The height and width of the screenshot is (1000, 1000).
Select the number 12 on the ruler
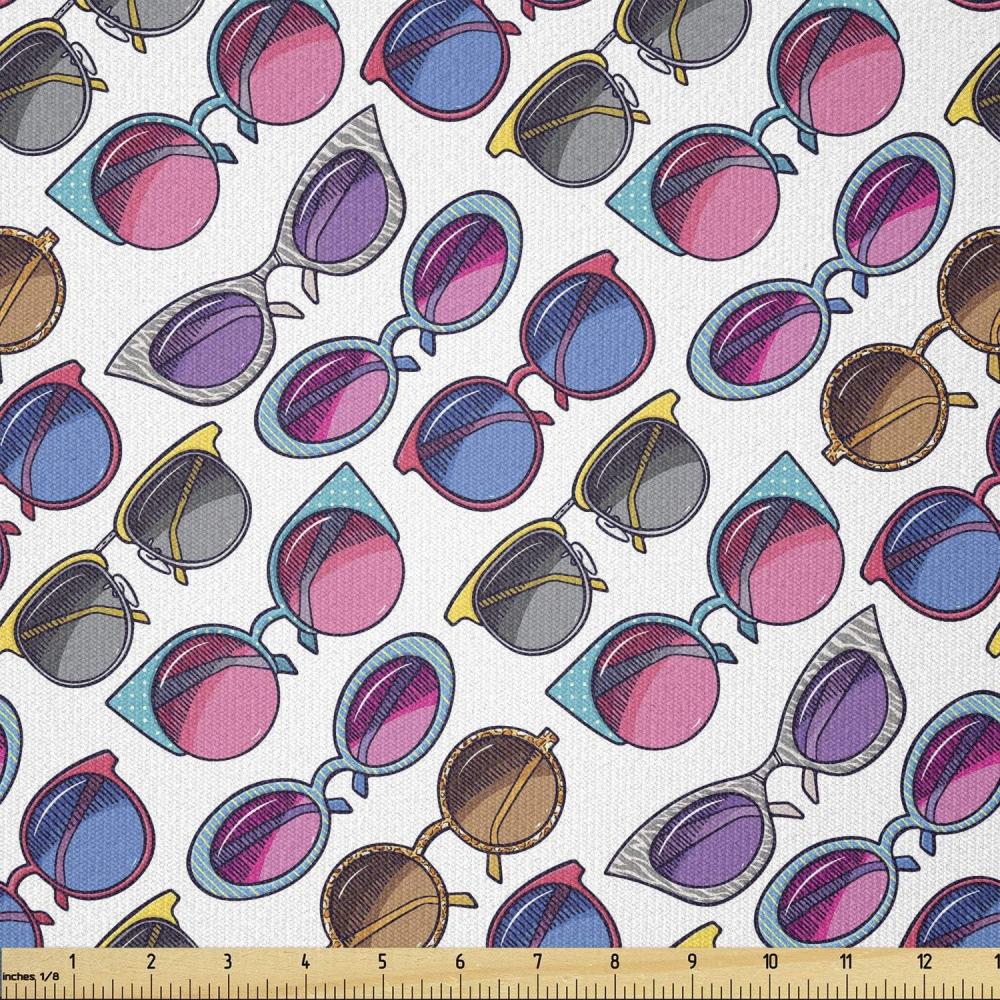click(925, 961)
